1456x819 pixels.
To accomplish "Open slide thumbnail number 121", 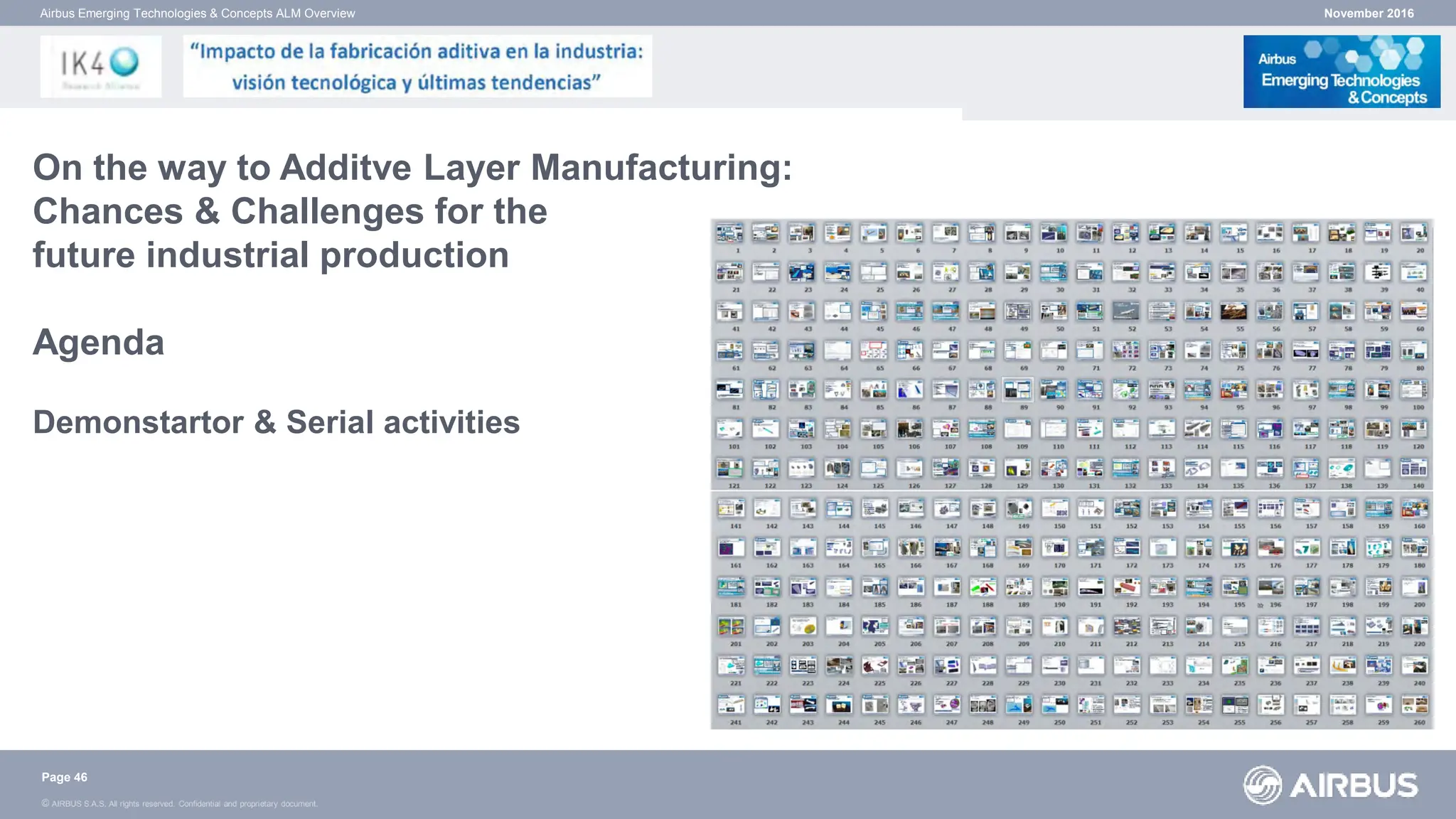I will pyautogui.click(x=730, y=468).
